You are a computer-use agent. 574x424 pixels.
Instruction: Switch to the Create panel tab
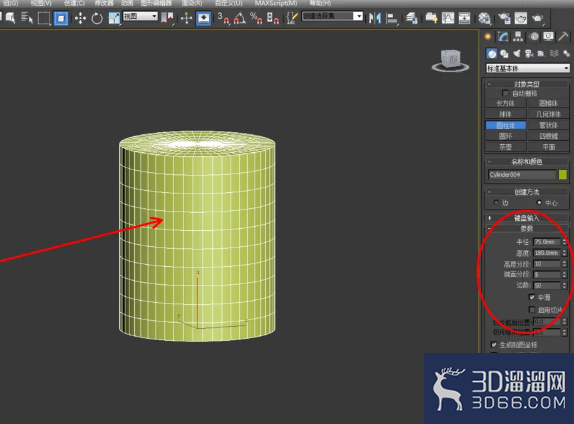tap(488, 36)
